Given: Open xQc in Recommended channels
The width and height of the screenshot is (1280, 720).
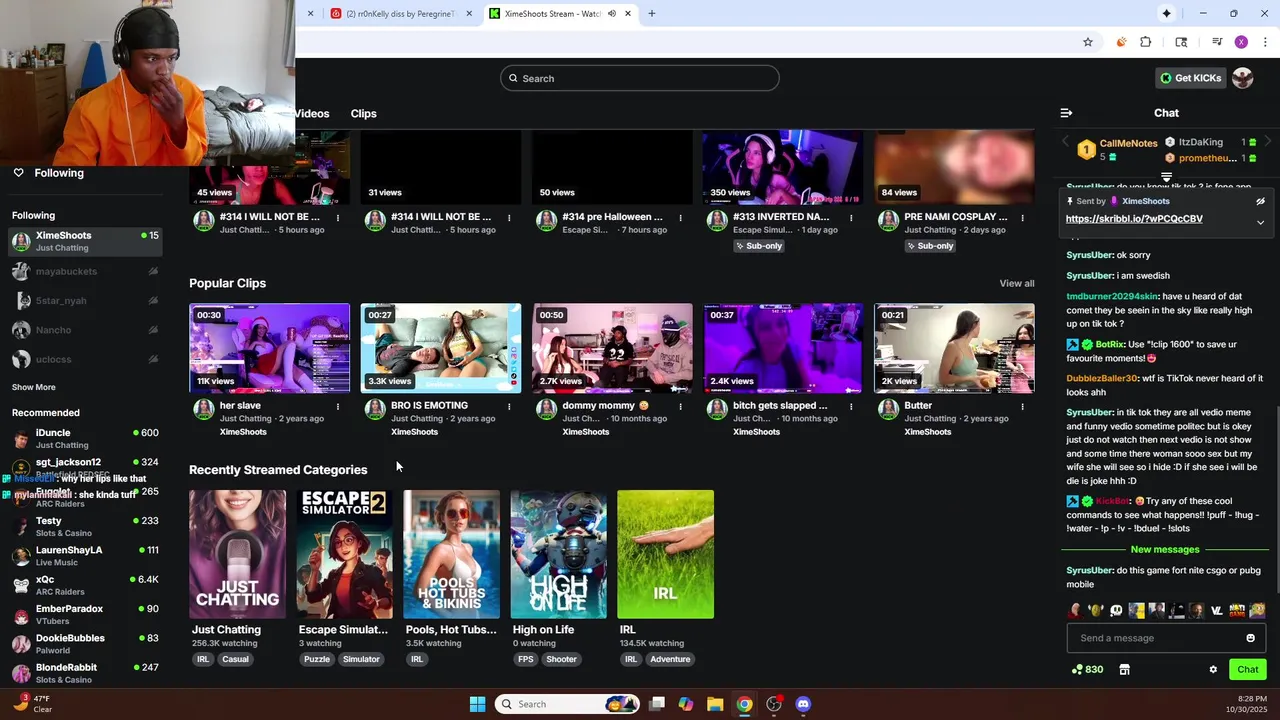Looking at the screenshot, I should pos(85,585).
